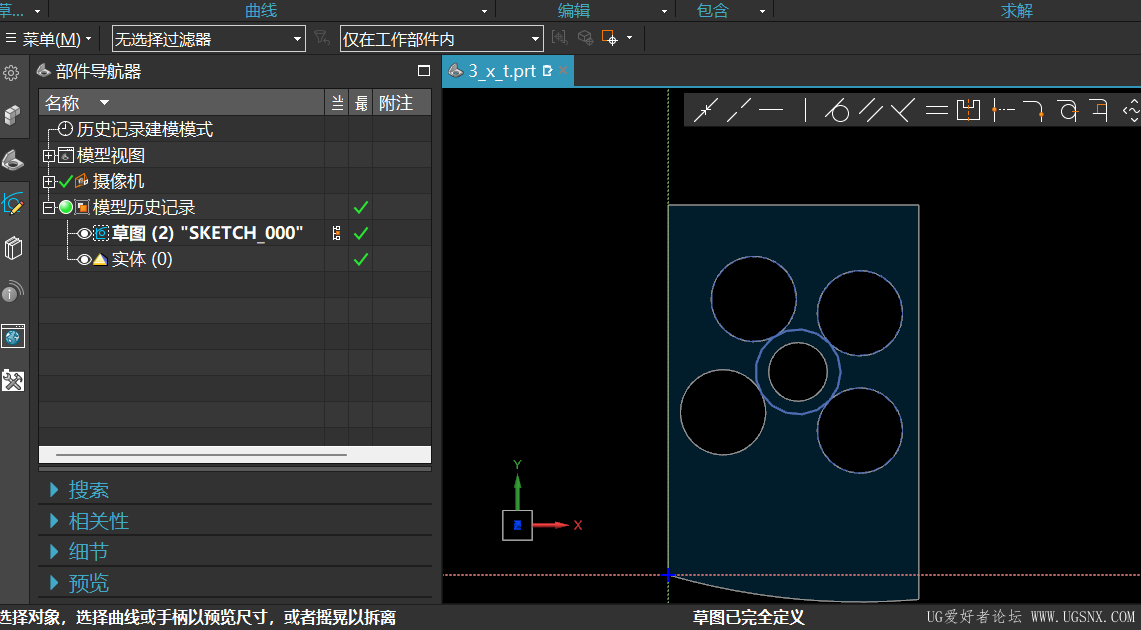Open the info broadcast sidebar icon
Viewport: 1141px width, 630px height.
click(12, 292)
